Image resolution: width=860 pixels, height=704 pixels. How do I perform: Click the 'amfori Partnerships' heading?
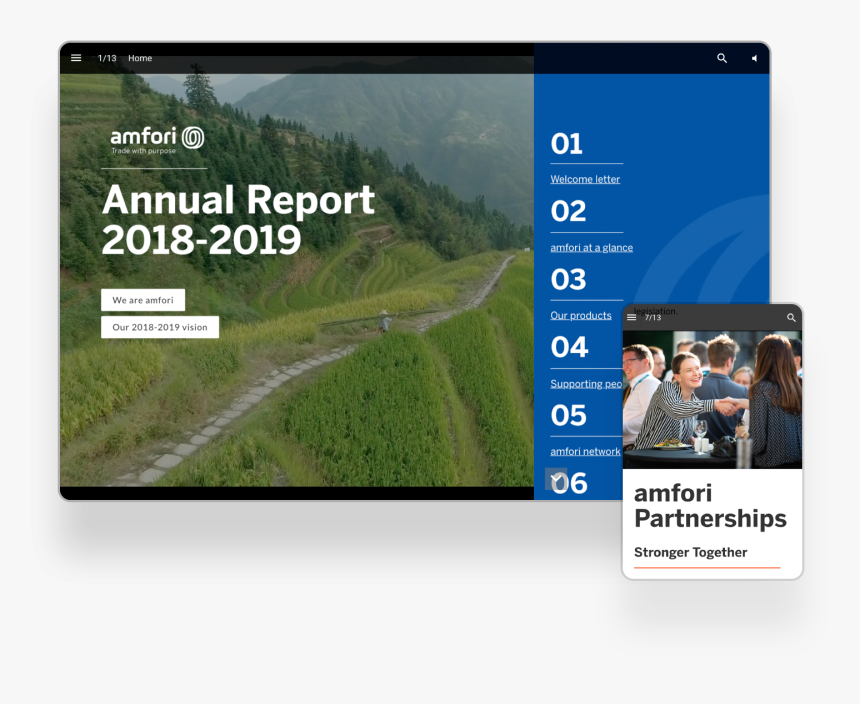click(710, 506)
